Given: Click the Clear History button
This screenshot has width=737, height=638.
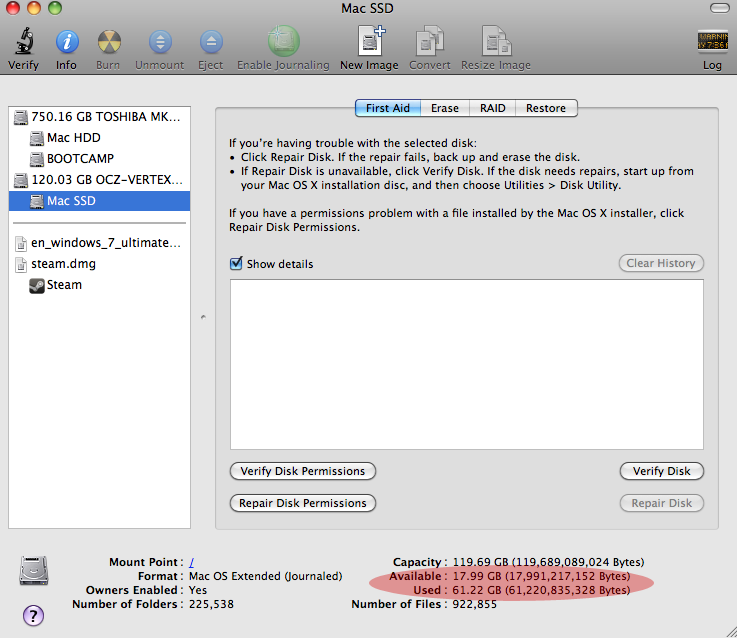Looking at the screenshot, I should 661,263.
